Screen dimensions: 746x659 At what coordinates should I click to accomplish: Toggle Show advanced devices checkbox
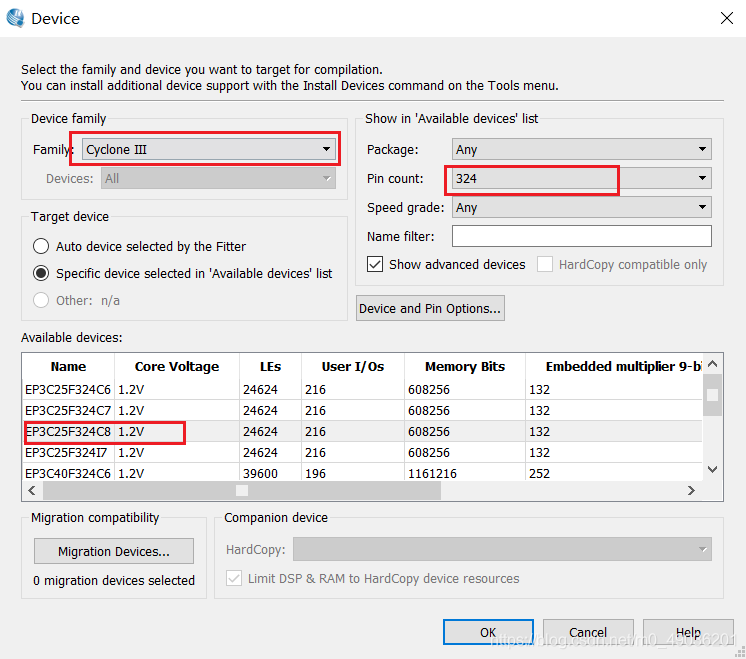[375, 264]
